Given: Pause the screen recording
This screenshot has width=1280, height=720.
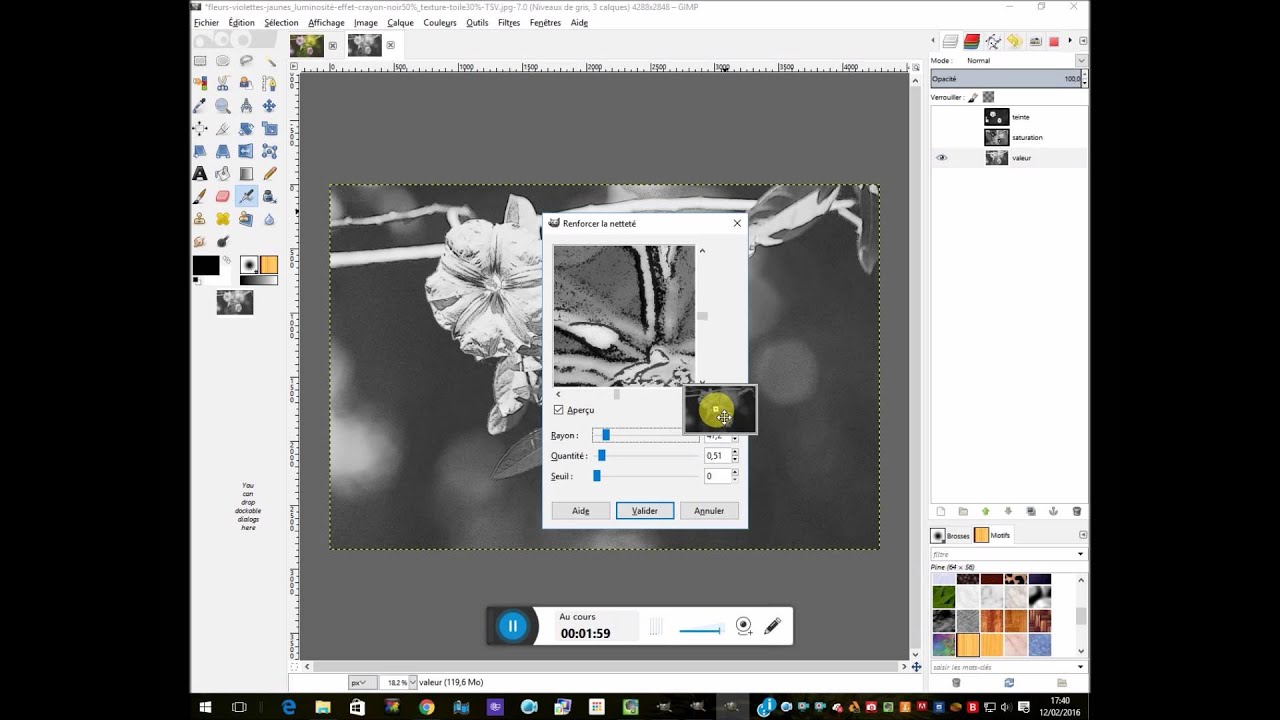Looking at the screenshot, I should pos(512,626).
